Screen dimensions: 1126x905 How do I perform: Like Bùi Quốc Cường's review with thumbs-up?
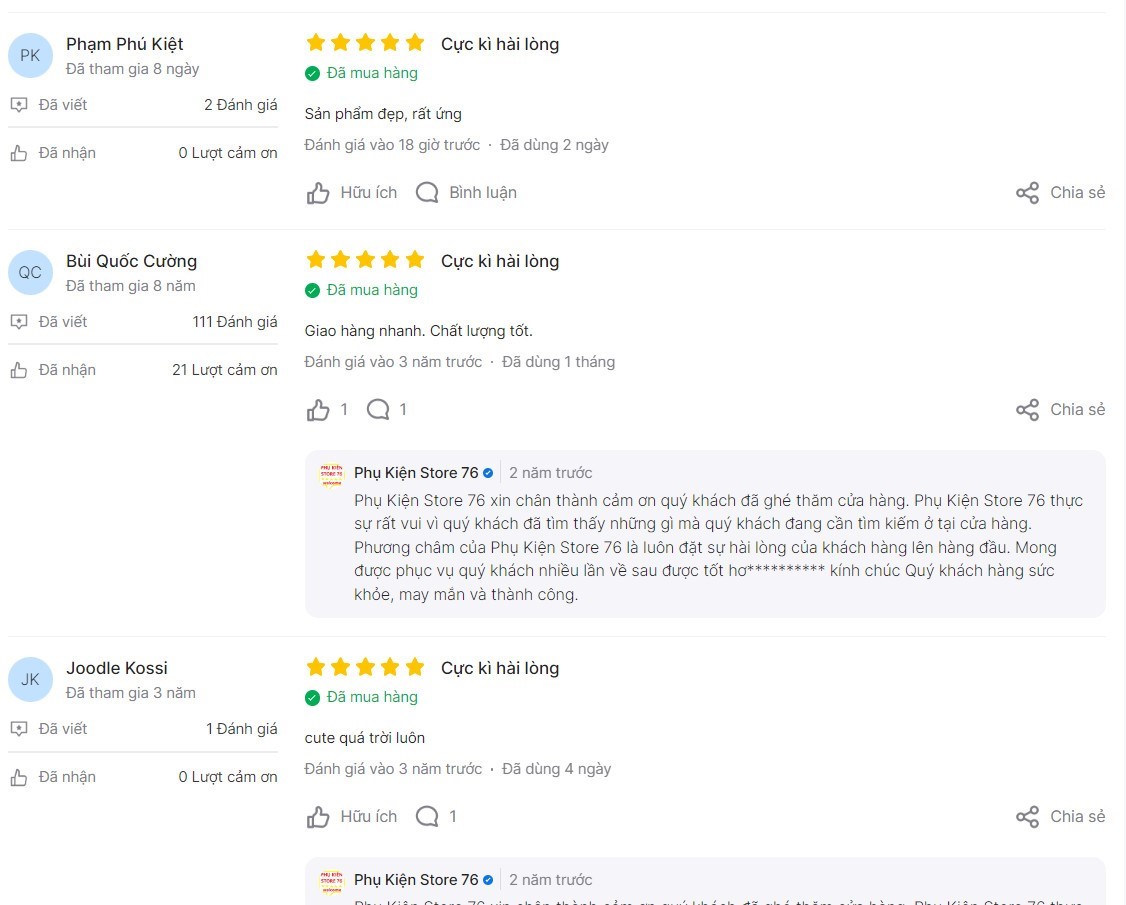pos(319,410)
